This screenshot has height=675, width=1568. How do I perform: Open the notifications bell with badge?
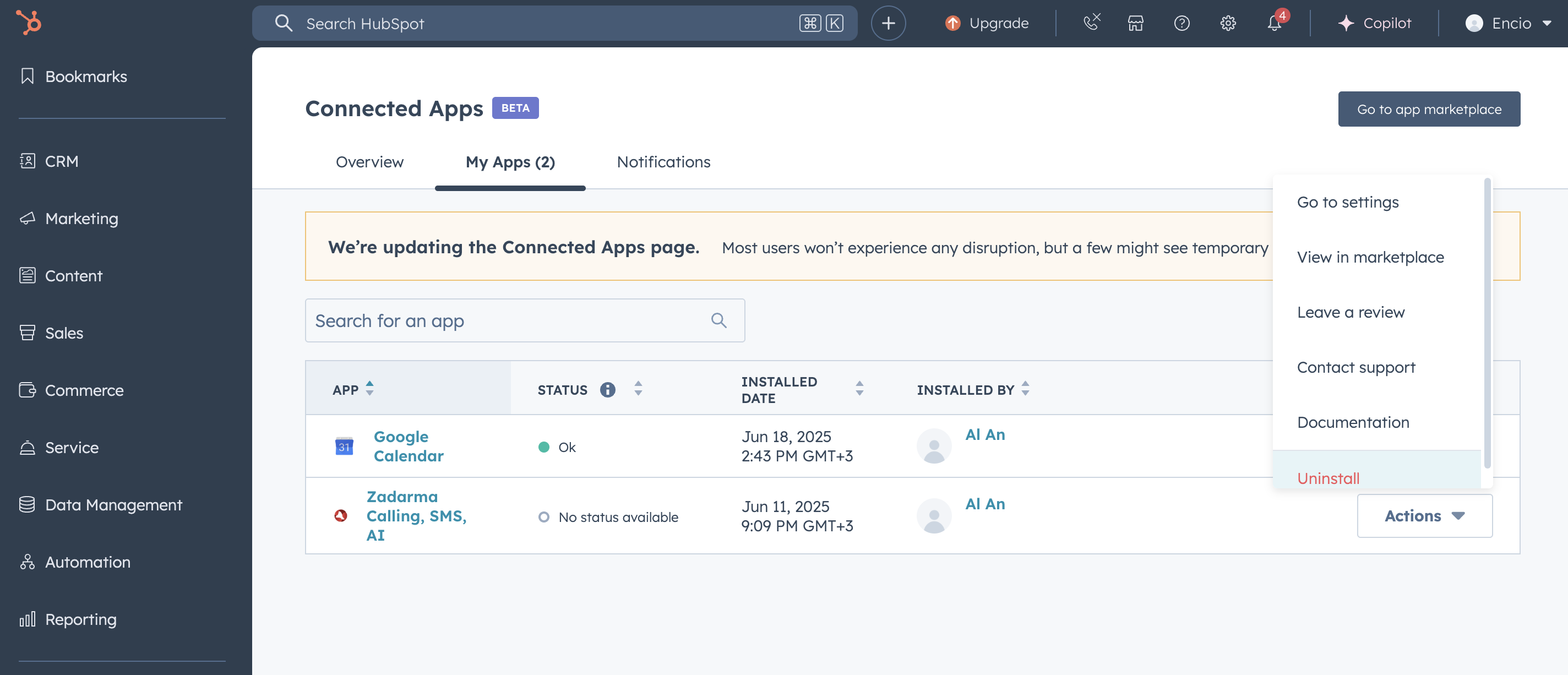pos(1273,24)
